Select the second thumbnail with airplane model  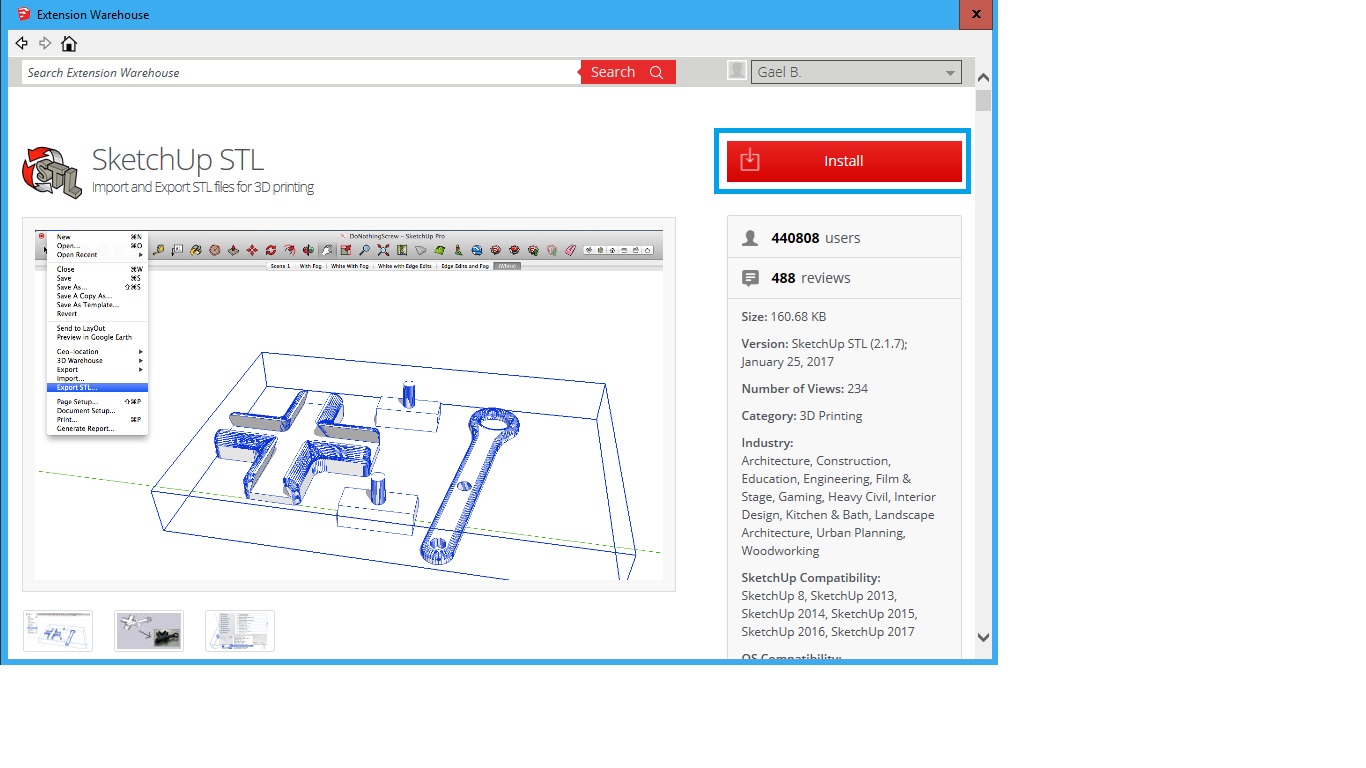149,631
